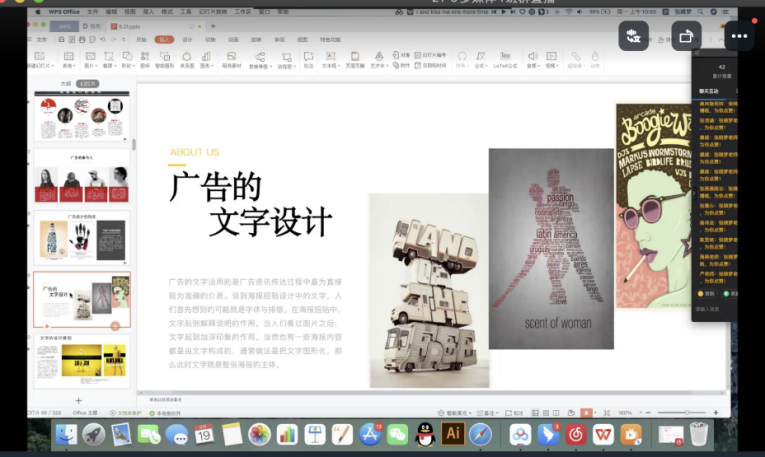Click the undo arrow icon
The width and height of the screenshot is (765, 457).
coord(102,40)
